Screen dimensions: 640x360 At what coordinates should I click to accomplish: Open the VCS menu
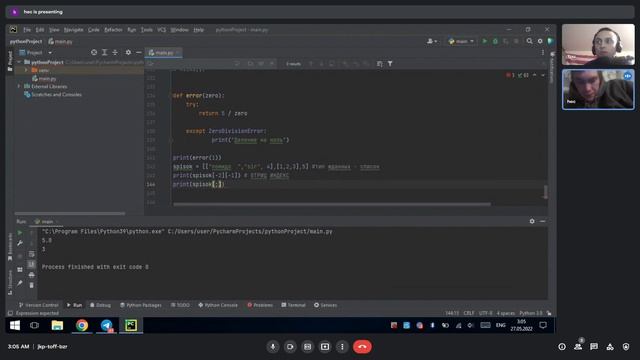click(162, 30)
